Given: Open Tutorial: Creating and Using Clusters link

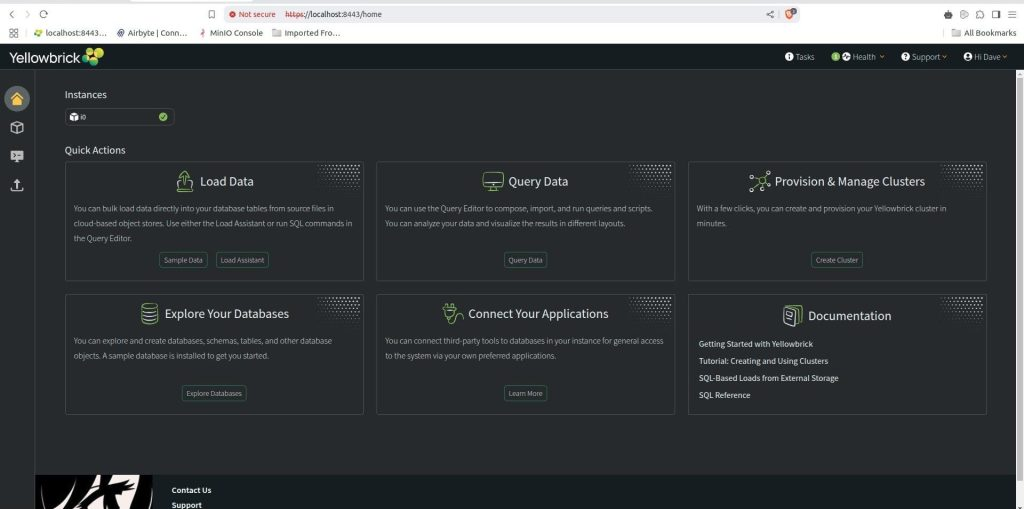Looking at the screenshot, I should click(763, 361).
